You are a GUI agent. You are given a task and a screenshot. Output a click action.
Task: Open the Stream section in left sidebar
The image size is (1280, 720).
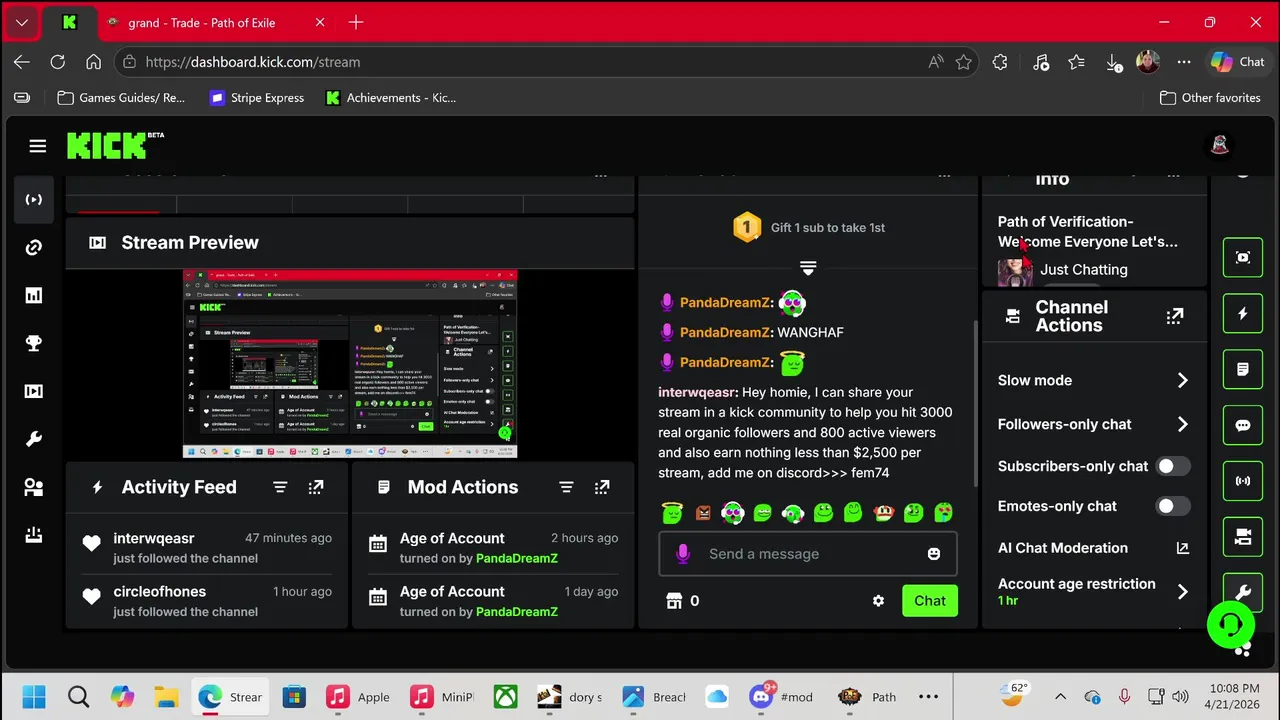[34, 199]
